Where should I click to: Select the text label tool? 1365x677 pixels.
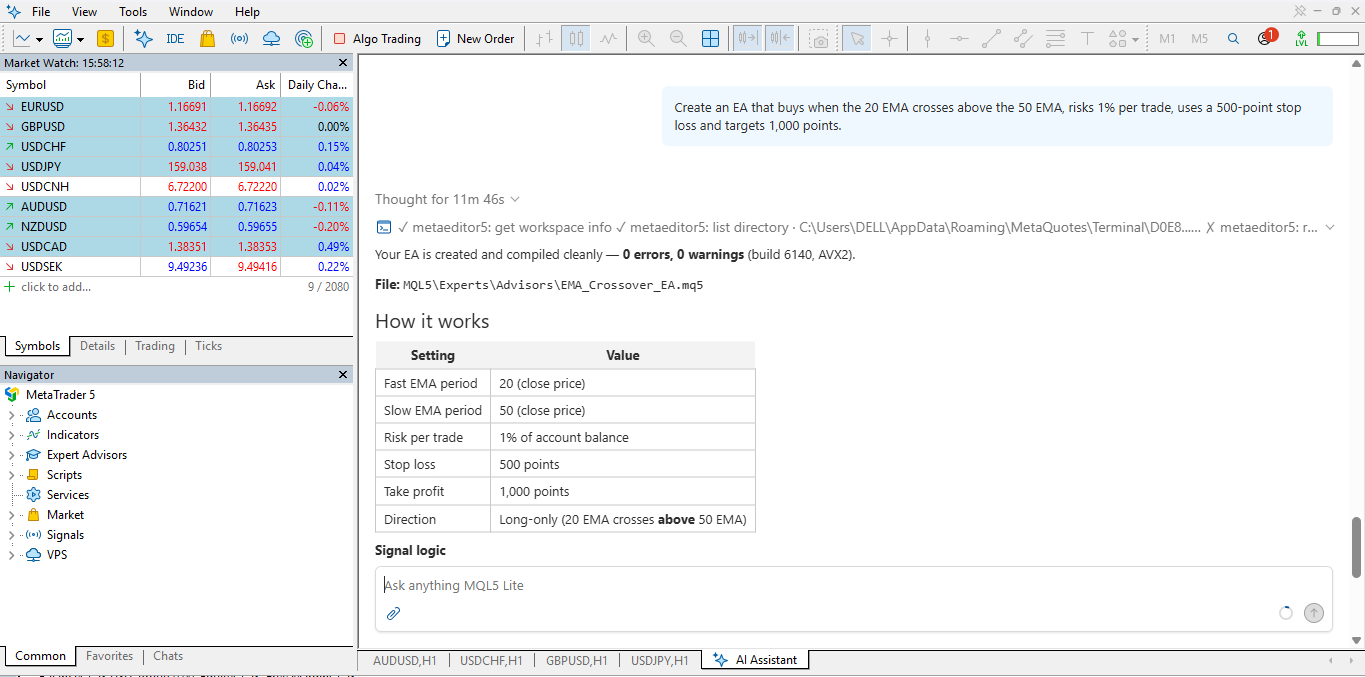click(x=1088, y=39)
